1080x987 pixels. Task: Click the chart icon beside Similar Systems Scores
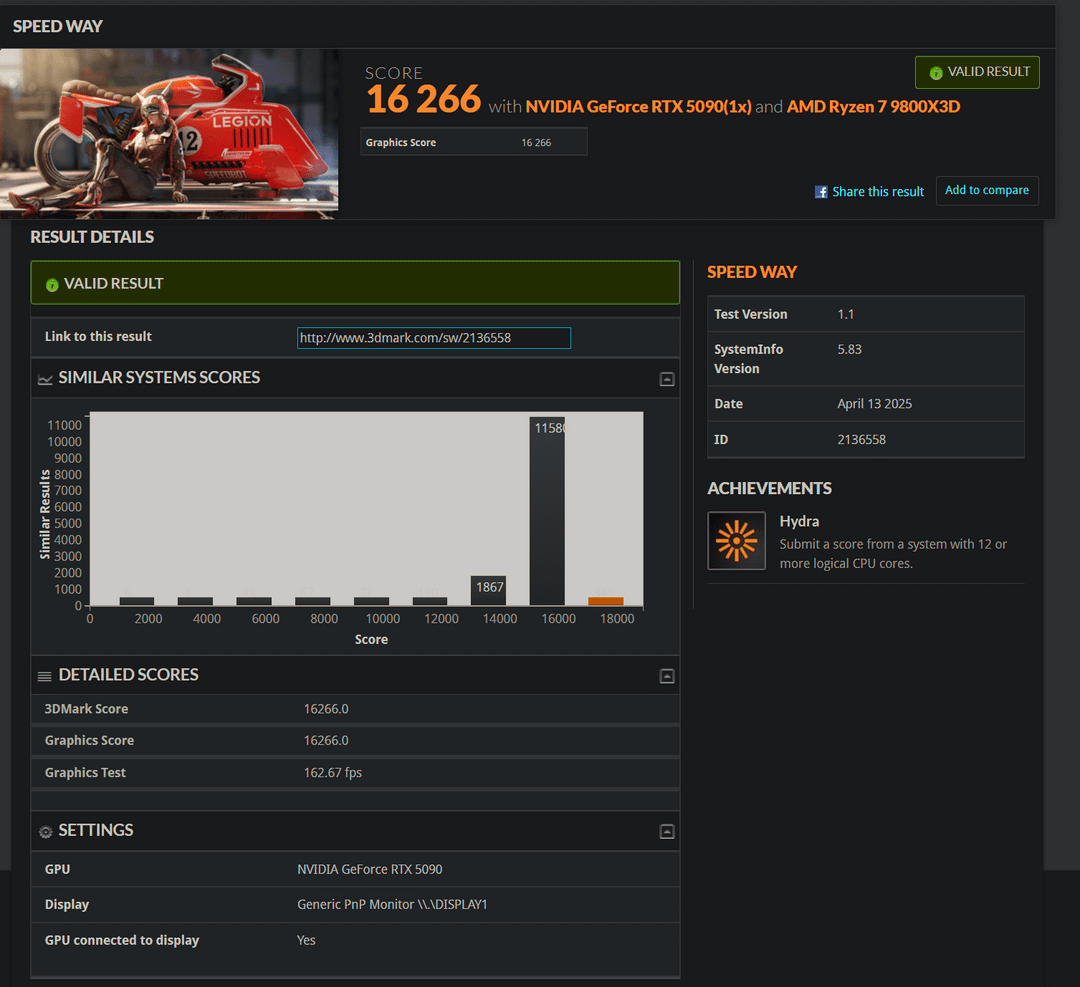(45, 379)
